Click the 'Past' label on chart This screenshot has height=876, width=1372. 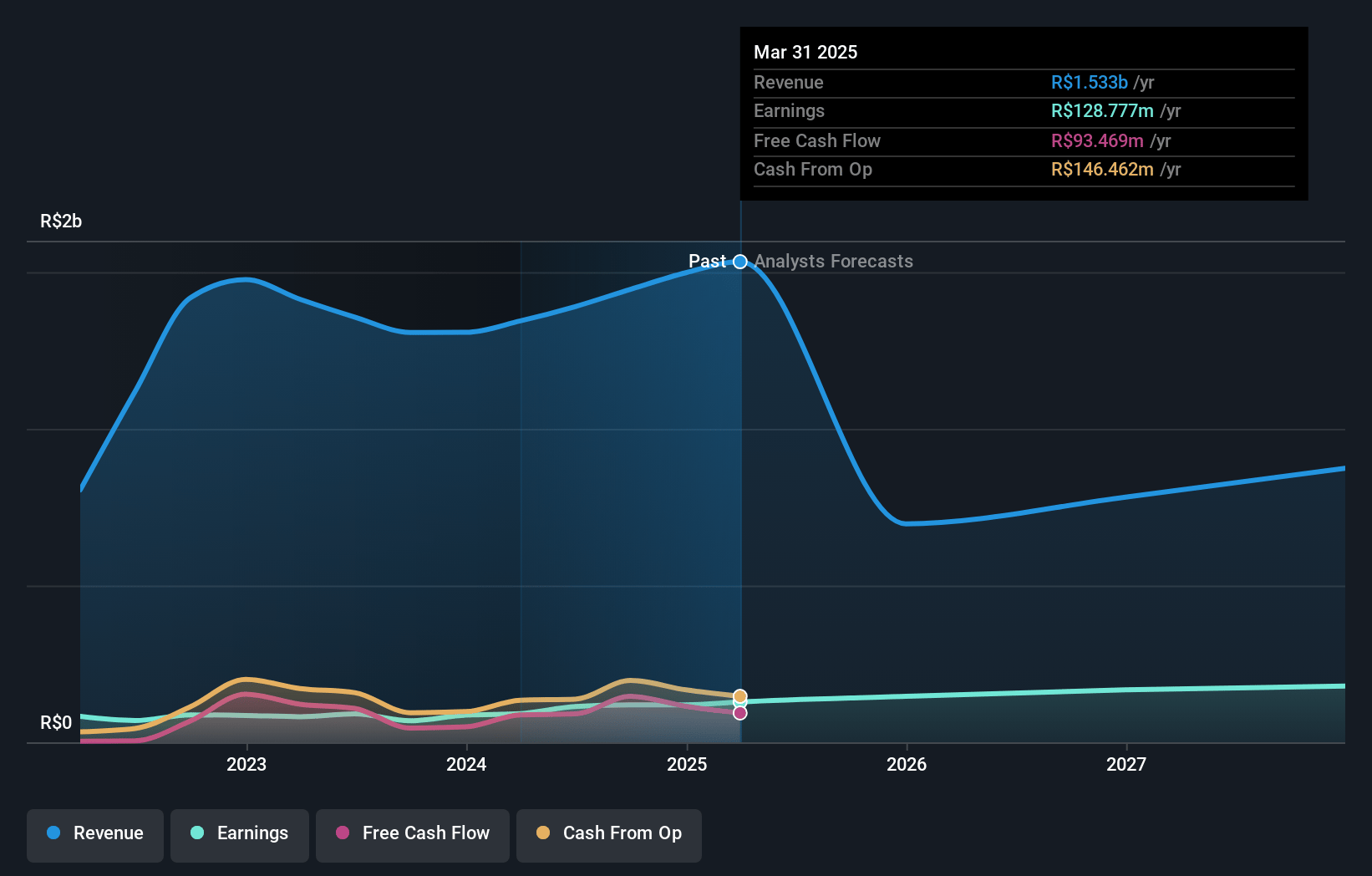click(707, 262)
